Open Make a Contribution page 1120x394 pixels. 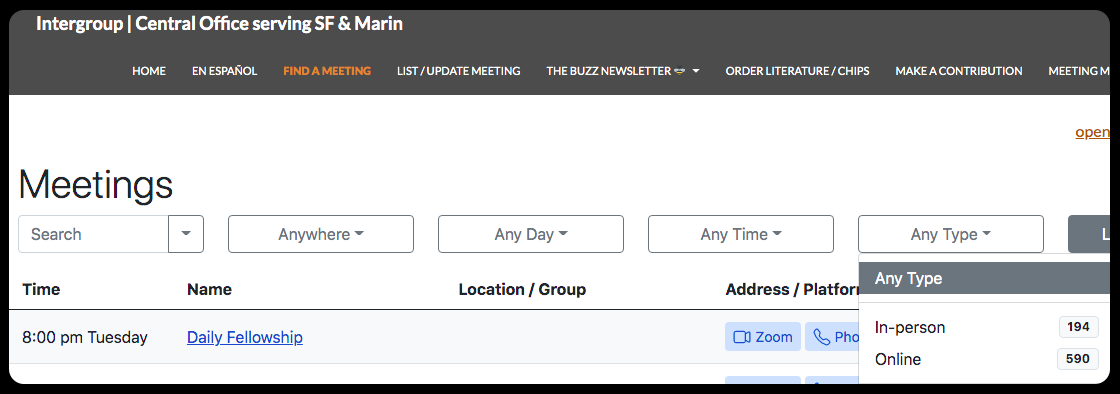click(959, 71)
